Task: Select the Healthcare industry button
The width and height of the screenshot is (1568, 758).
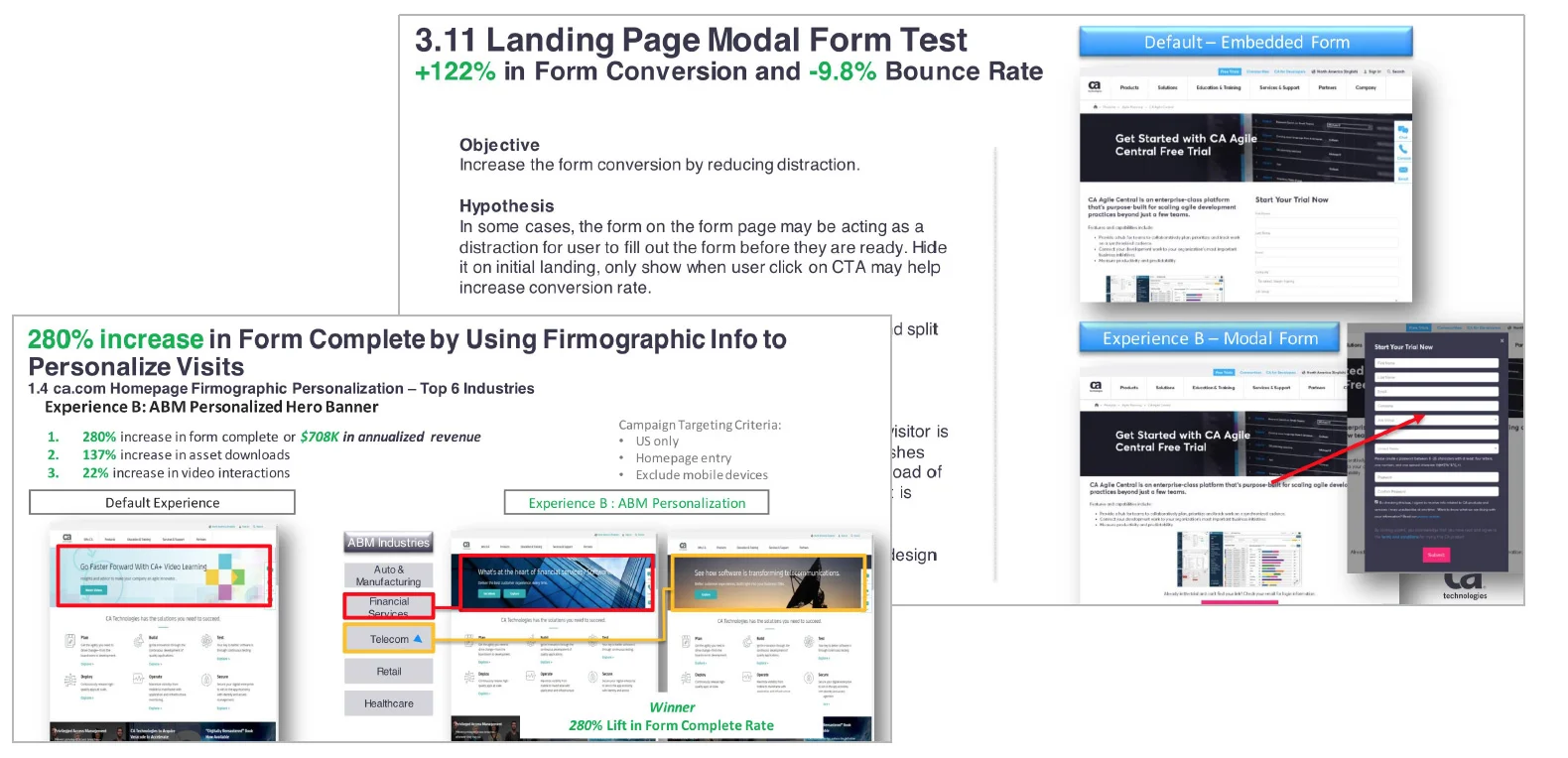Action: (389, 703)
